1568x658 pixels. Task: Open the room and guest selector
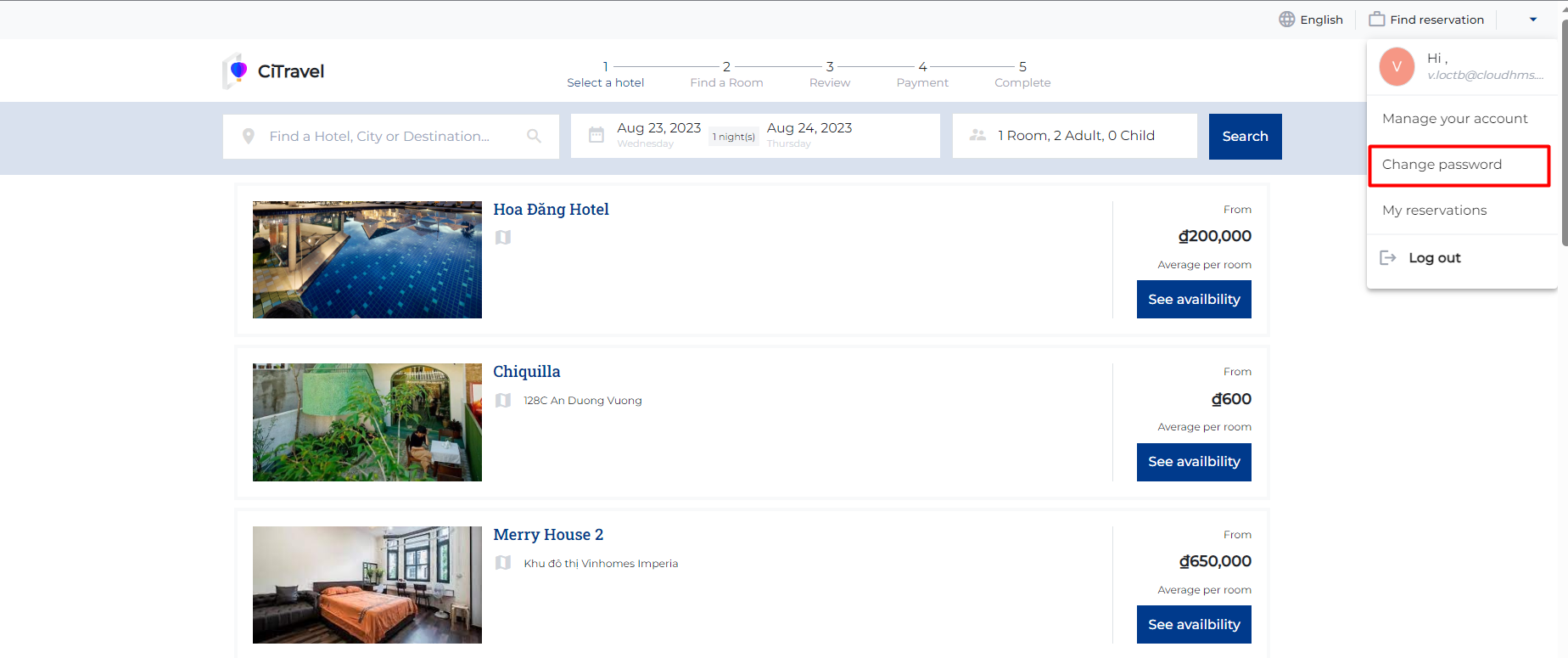point(1075,136)
